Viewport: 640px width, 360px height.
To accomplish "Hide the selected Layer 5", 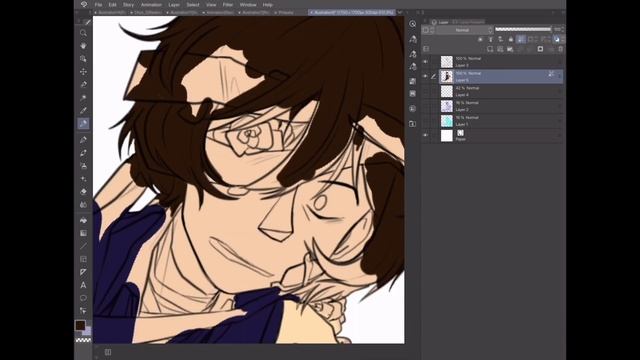I will pyautogui.click(x=425, y=76).
